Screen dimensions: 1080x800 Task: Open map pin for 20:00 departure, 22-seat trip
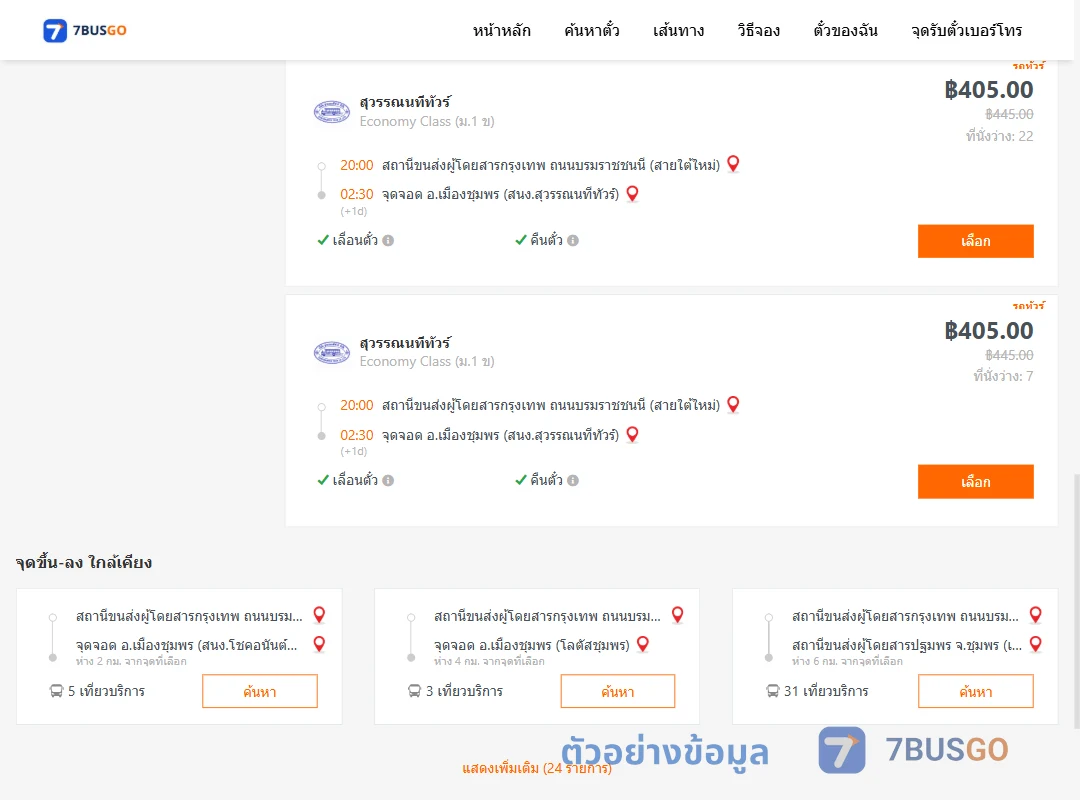click(734, 164)
